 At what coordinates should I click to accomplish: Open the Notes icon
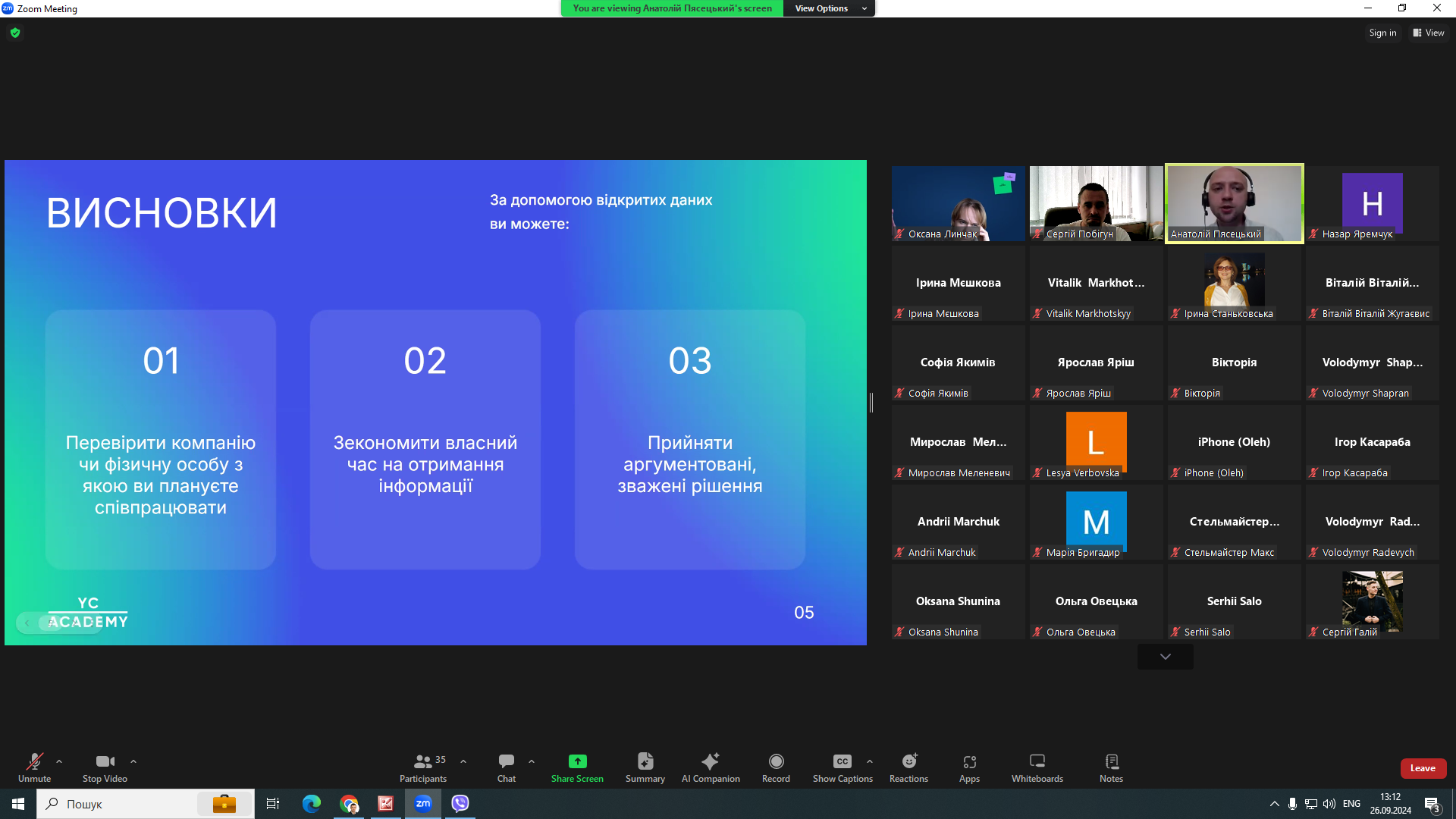coord(1111,762)
